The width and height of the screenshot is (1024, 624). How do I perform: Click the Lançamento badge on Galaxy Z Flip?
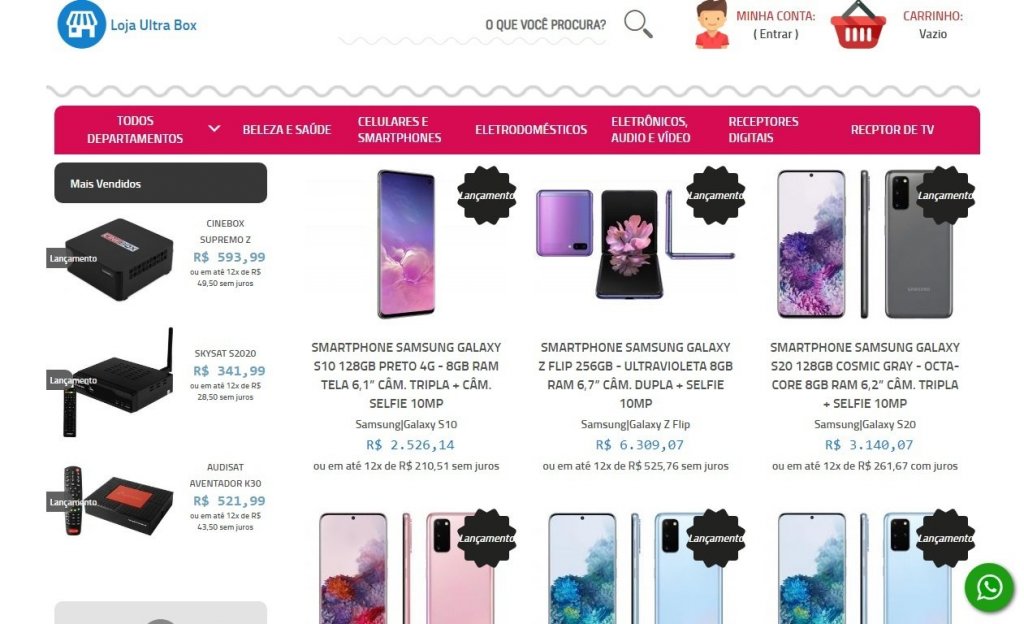(716, 195)
